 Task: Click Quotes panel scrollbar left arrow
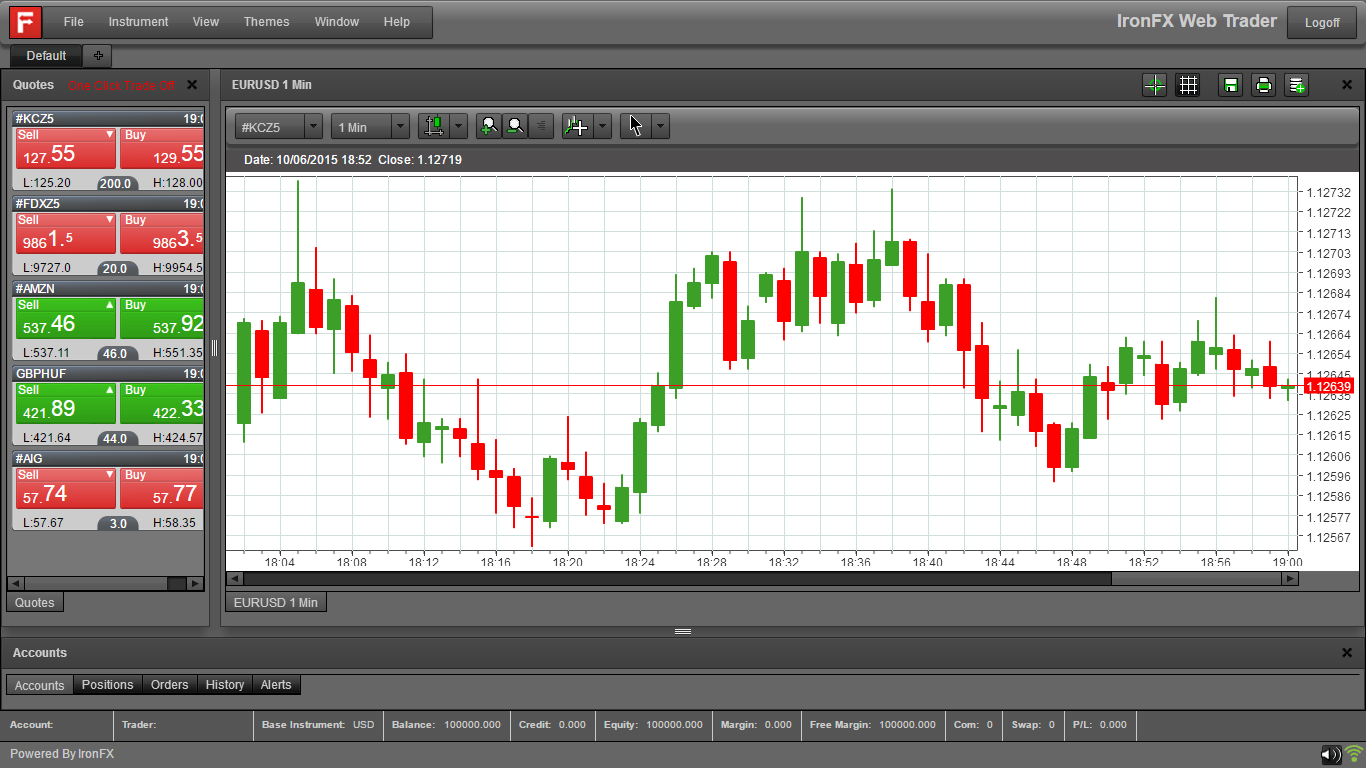[15, 583]
